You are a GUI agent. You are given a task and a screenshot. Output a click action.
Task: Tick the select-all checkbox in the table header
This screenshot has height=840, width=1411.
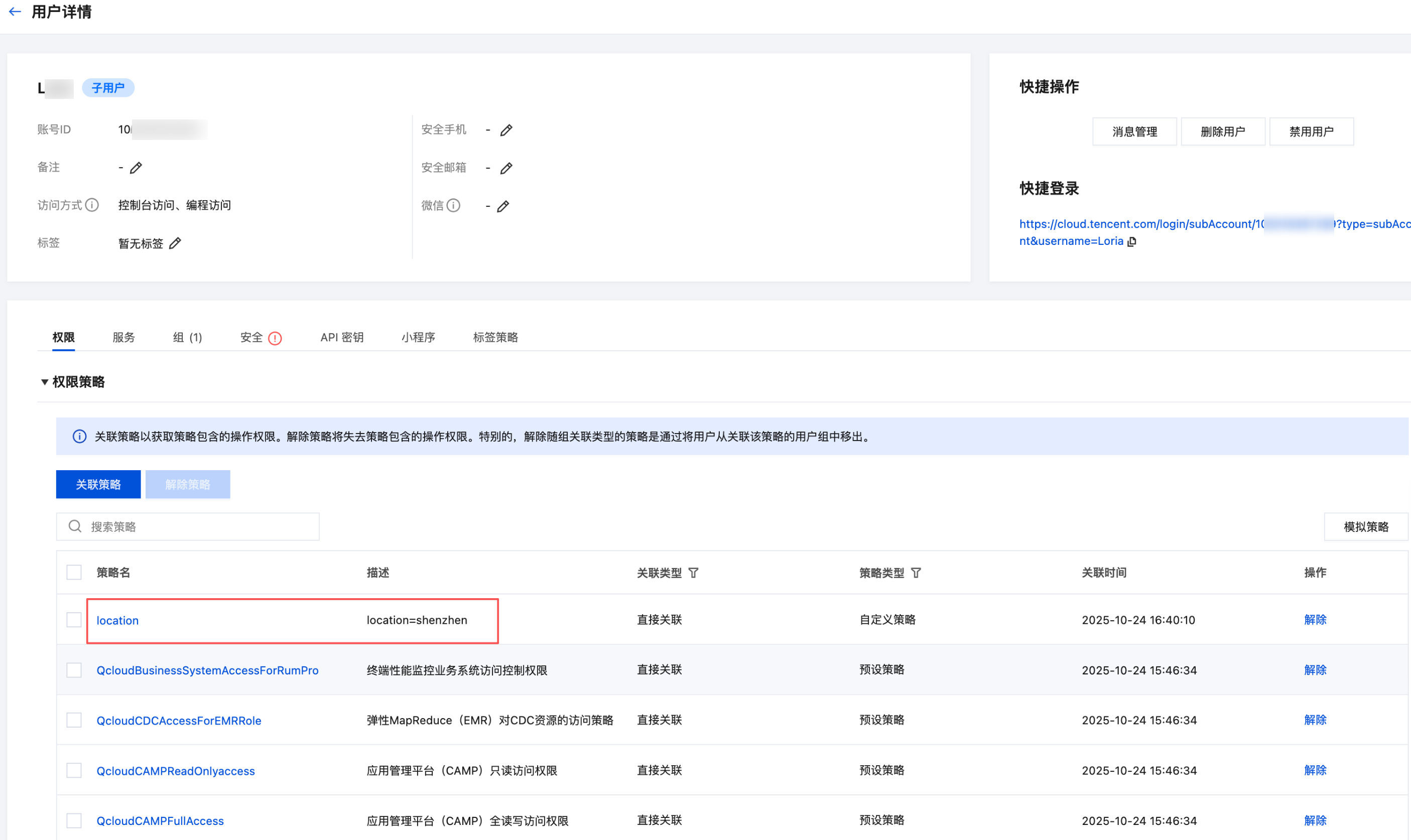coord(74,572)
